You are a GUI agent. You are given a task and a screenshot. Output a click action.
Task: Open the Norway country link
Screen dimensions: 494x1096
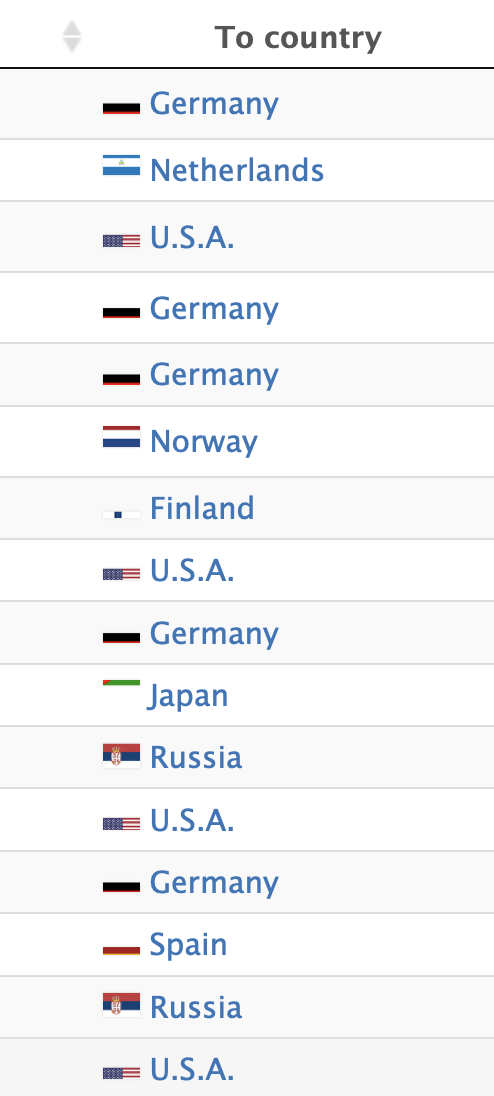pos(204,442)
